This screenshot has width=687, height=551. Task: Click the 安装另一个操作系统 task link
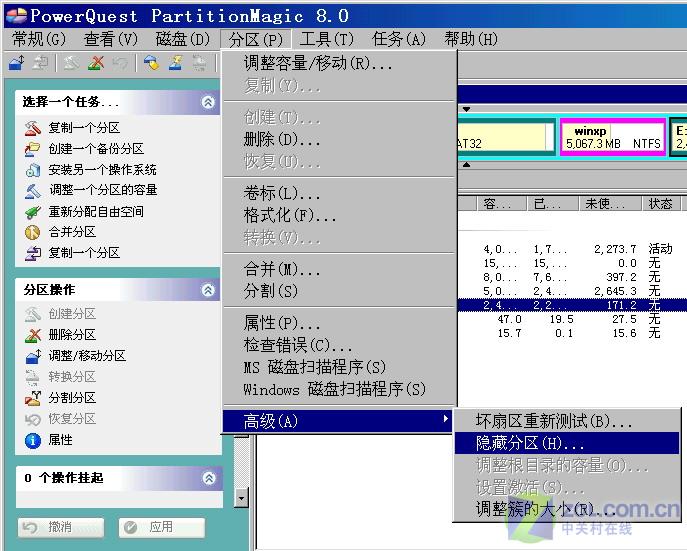[x=103, y=170]
